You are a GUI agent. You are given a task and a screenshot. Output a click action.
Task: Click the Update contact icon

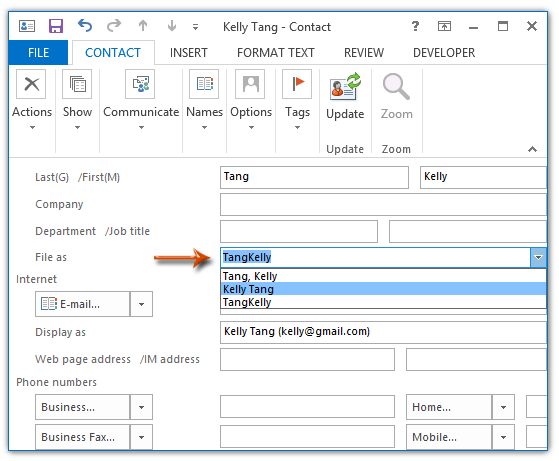345,86
